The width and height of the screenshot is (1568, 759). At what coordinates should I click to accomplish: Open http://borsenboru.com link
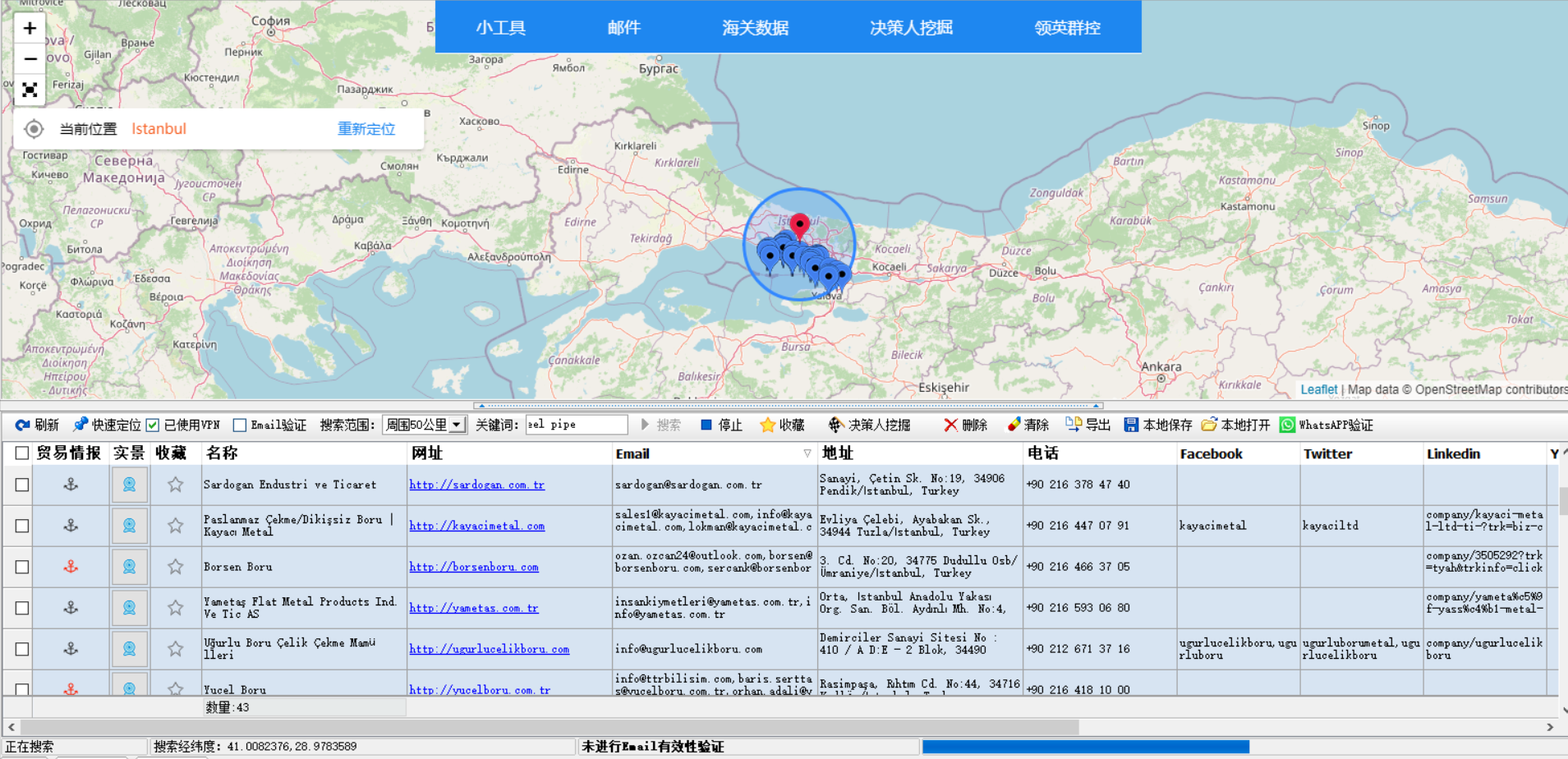pyautogui.click(x=474, y=567)
